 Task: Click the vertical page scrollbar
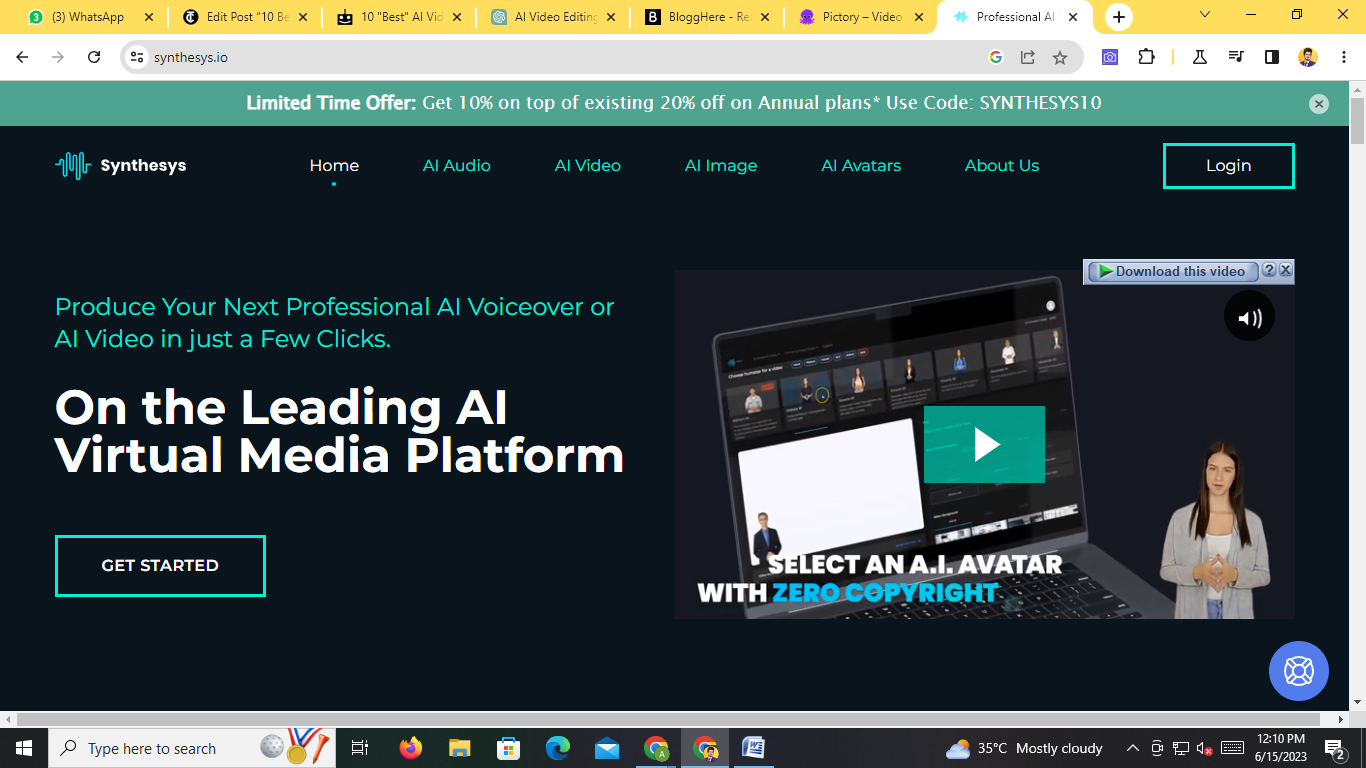pyautogui.click(x=1357, y=123)
